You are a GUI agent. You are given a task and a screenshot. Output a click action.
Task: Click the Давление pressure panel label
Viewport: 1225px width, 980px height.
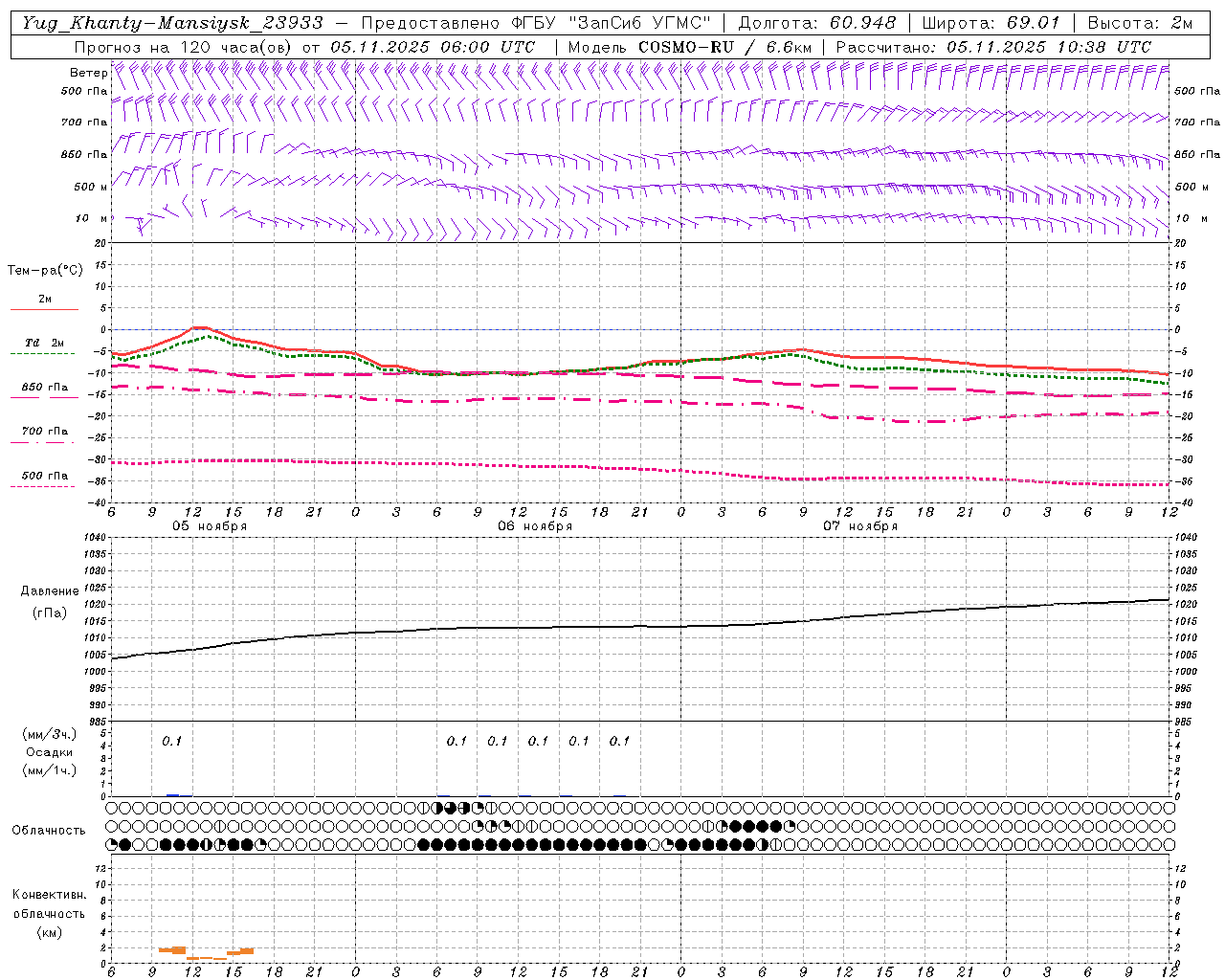pos(50,591)
